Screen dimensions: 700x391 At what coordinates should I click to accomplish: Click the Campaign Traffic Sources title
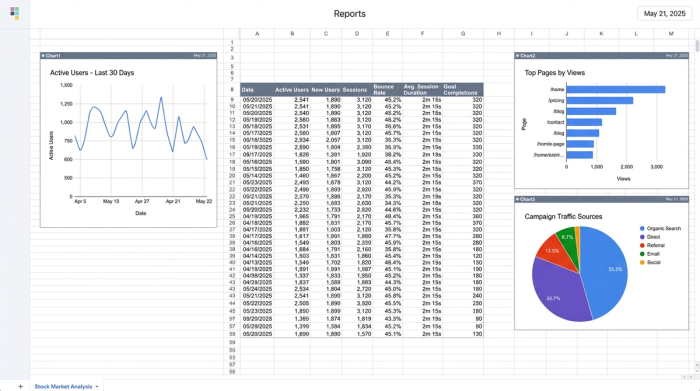(x=563, y=216)
